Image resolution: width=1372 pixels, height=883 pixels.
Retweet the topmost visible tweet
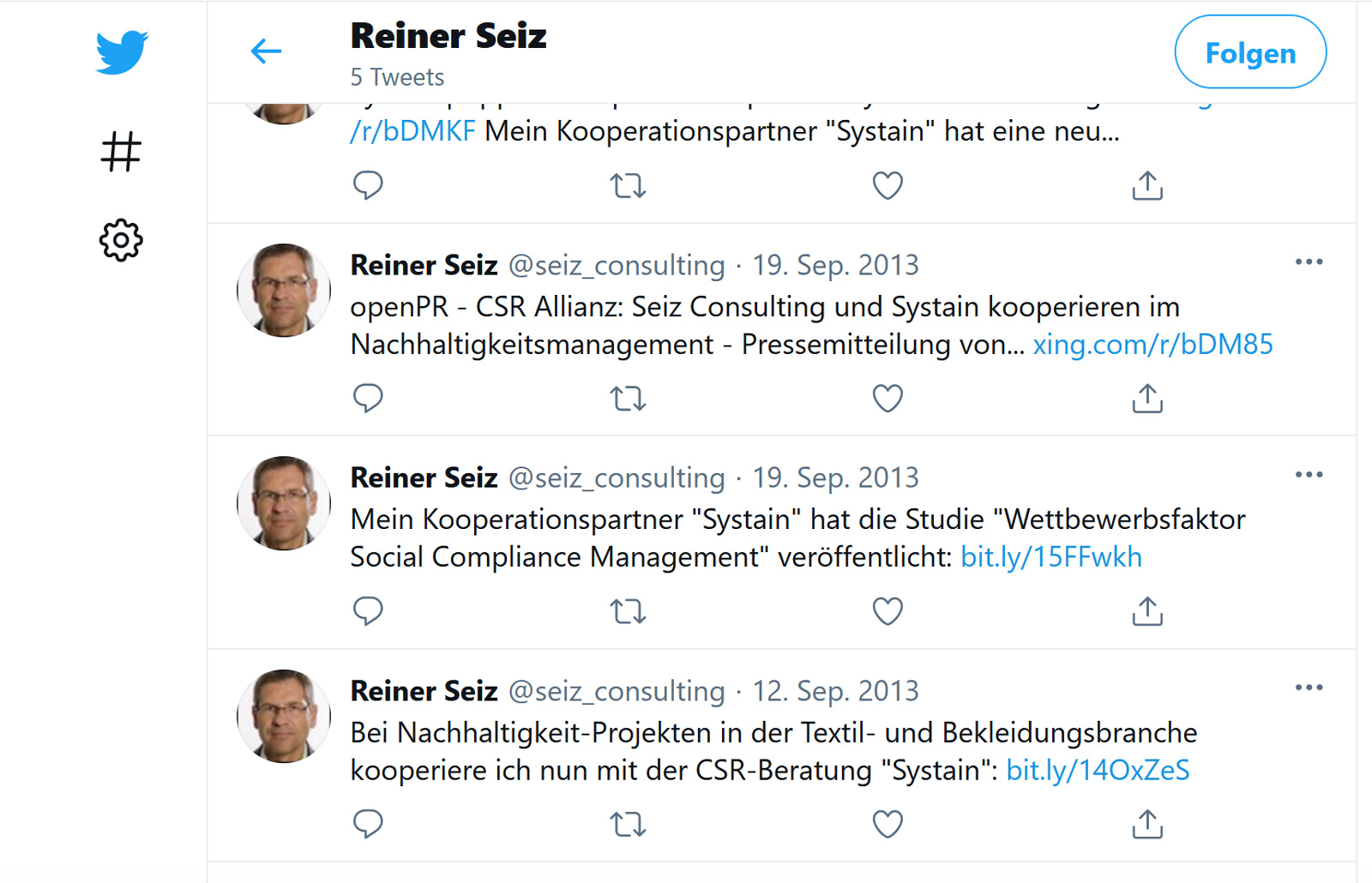628,185
